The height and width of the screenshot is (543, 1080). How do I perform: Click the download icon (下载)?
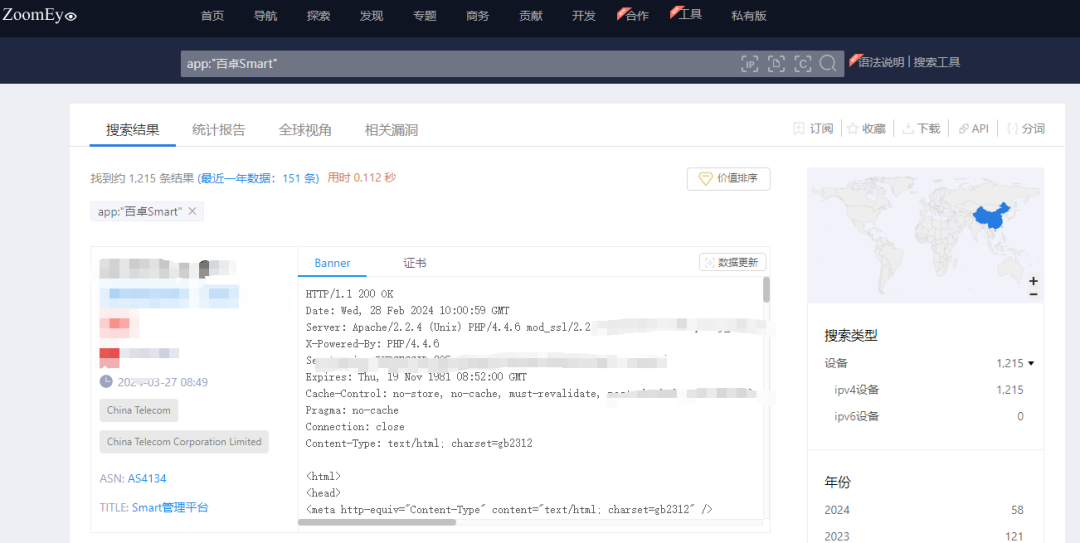pyautogui.click(x=908, y=129)
